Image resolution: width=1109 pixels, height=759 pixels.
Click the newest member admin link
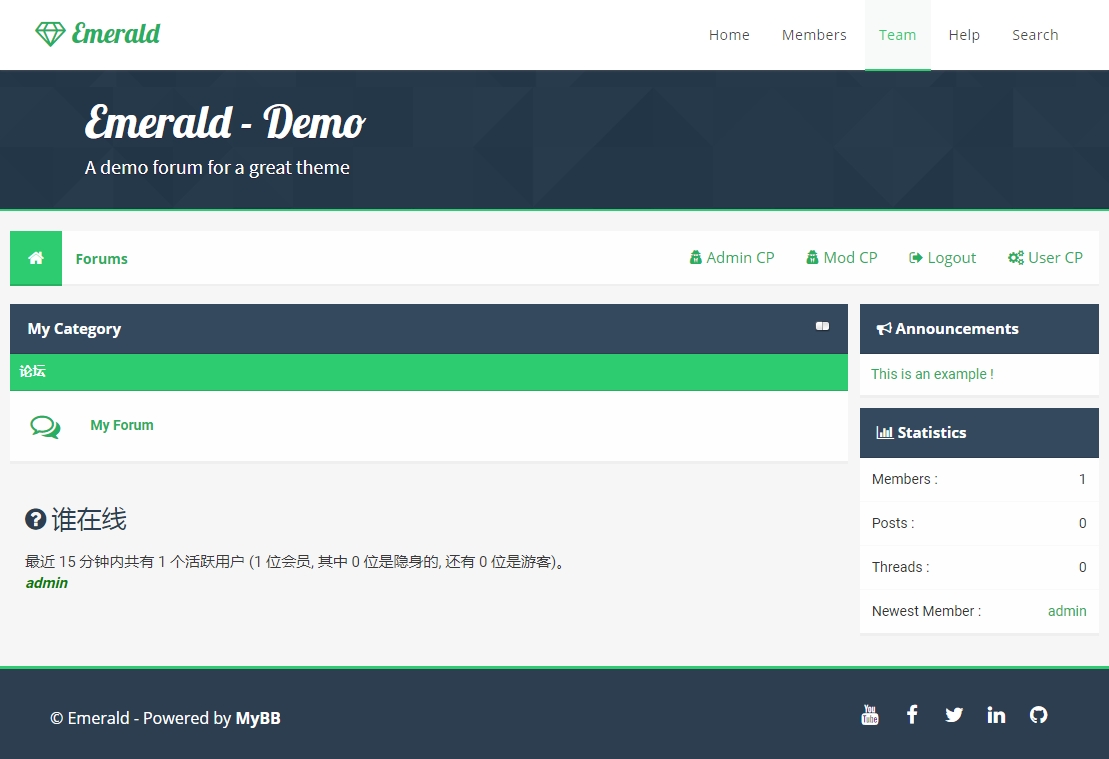(x=1067, y=611)
